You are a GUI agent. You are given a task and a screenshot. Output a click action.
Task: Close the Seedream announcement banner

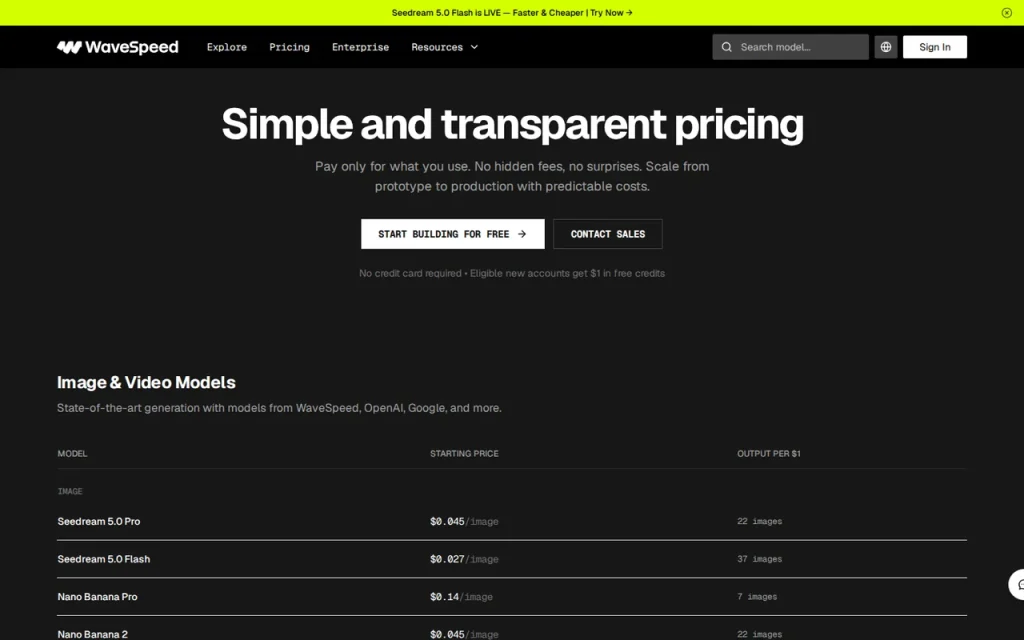click(1006, 12)
